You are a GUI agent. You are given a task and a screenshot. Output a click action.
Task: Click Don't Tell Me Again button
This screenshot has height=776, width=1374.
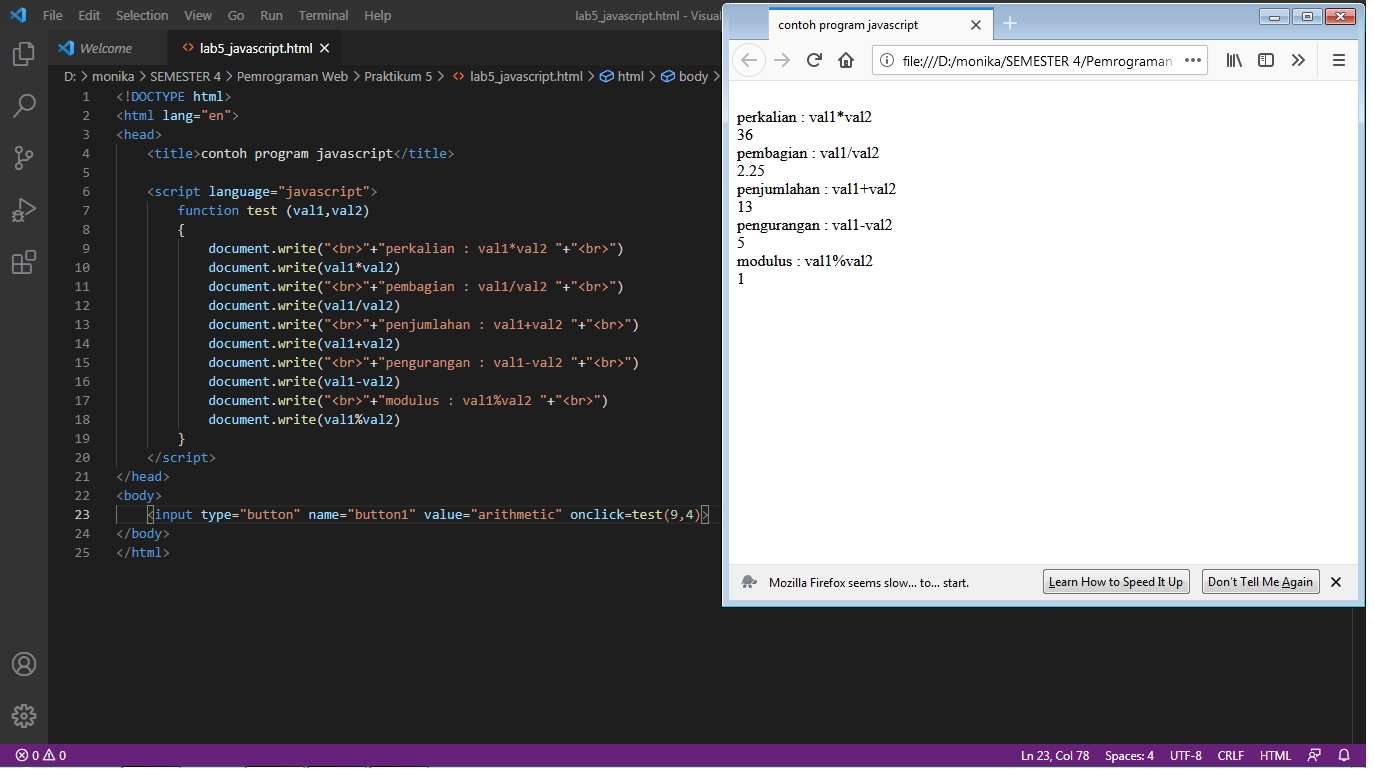pos(1260,582)
